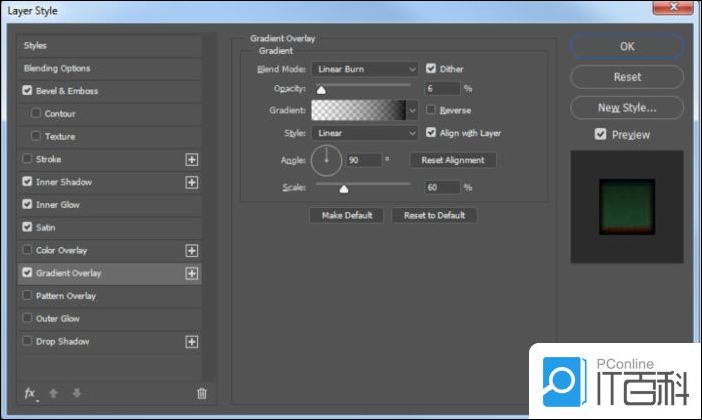Close the Layer Style dialog

[x=673, y=7]
